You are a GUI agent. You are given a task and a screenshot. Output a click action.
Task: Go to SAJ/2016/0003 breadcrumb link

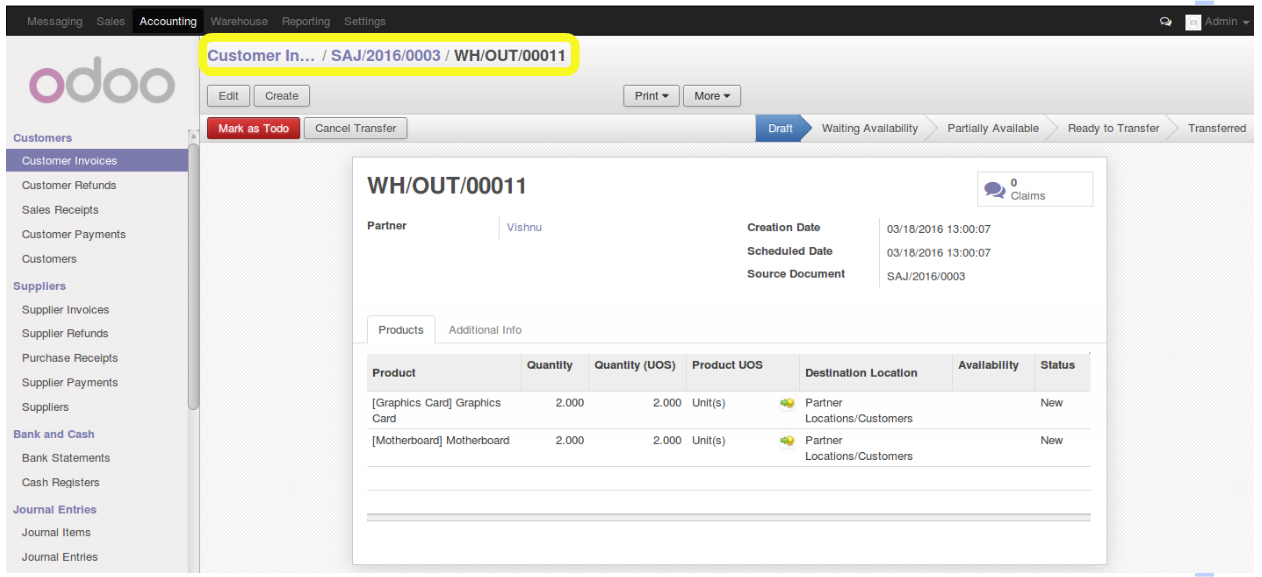[x=386, y=56]
